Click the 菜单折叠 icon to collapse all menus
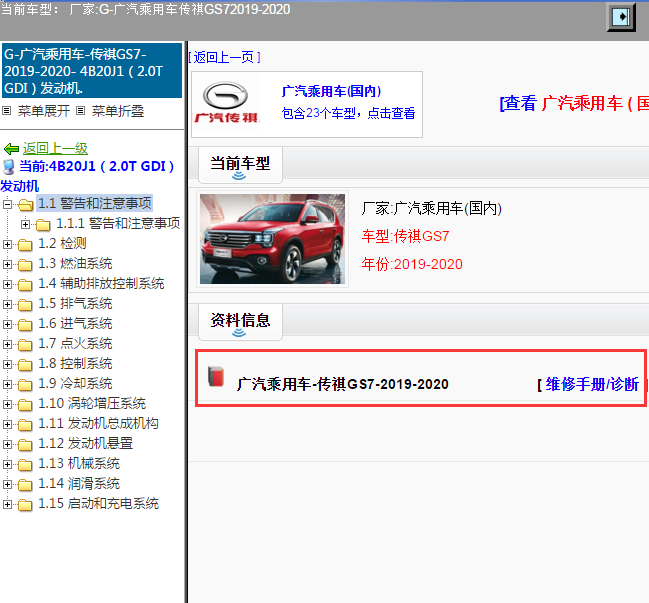 tap(81, 111)
